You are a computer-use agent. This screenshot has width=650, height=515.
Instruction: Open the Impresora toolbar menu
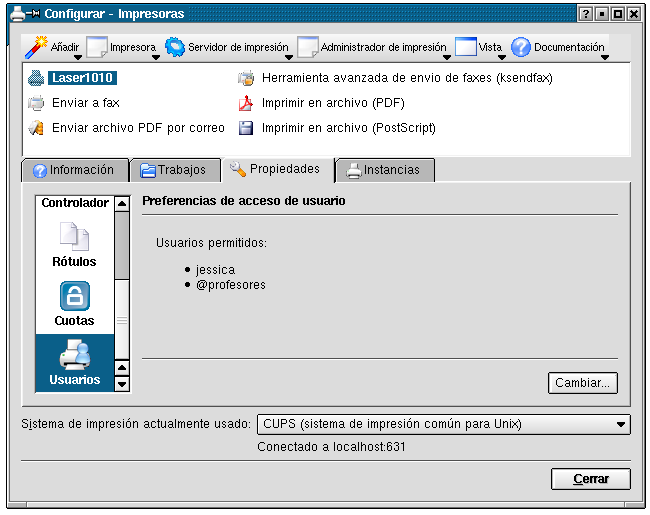coord(122,47)
